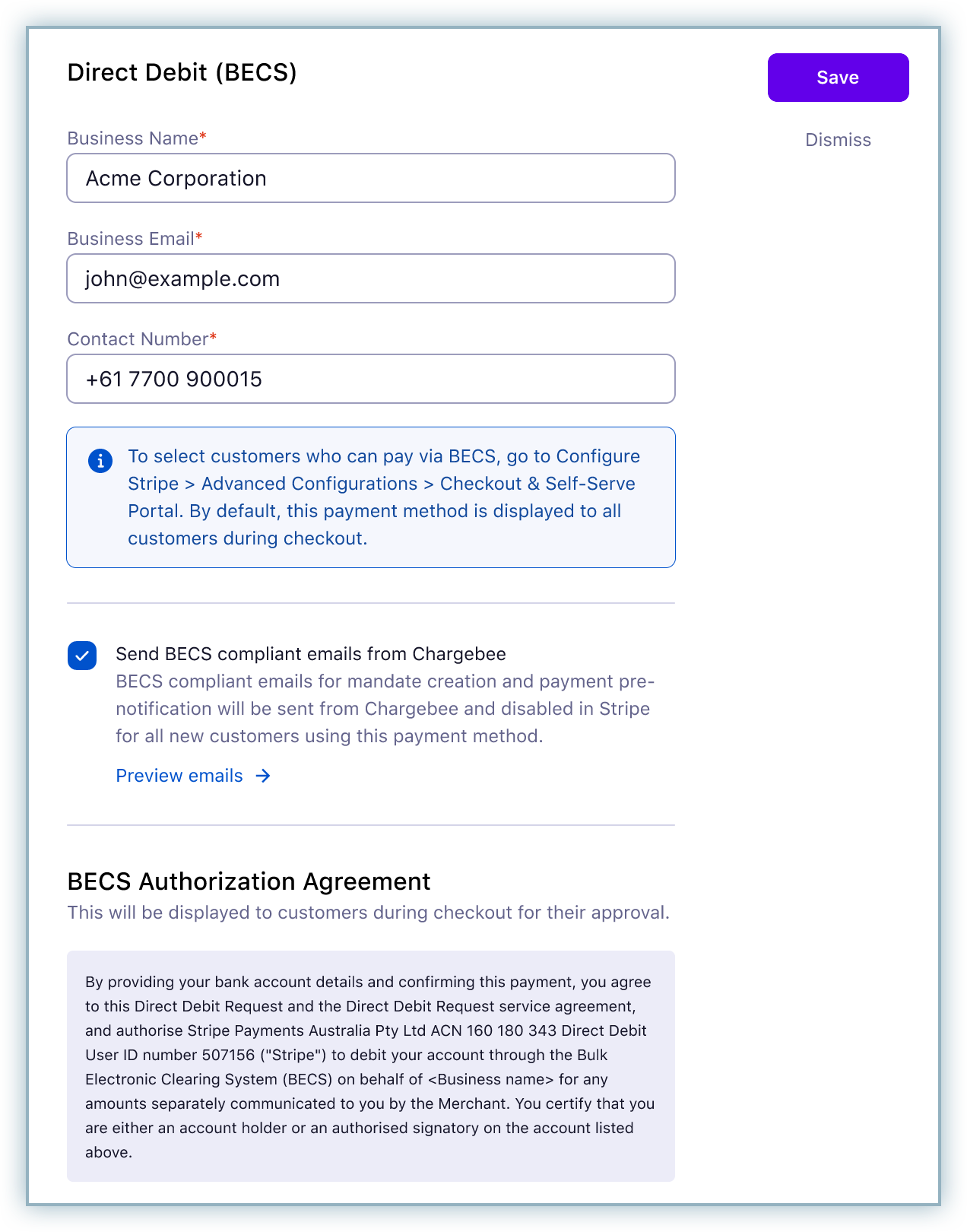Click the 'displayed to customers during checkout' subtitle
Image resolution: width=967 pixels, height=1232 pixels.
pyautogui.click(x=368, y=913)
